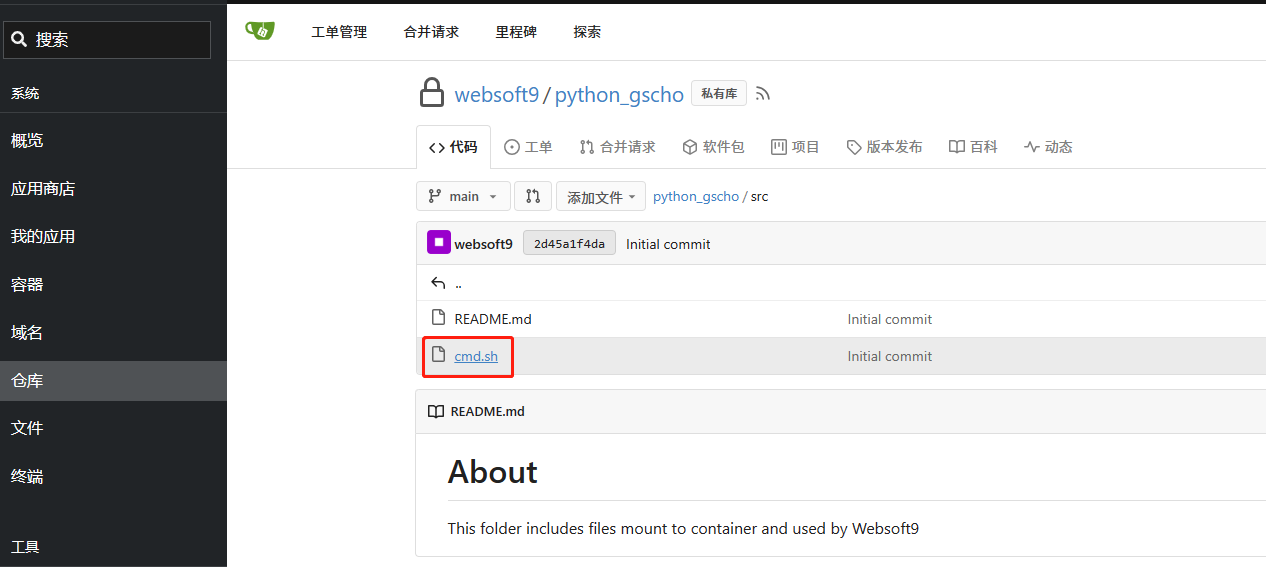This screenshot has width=1266, height=567.
Task: Click the python_gscho breadcrumb path link
Action: point(695,196)
